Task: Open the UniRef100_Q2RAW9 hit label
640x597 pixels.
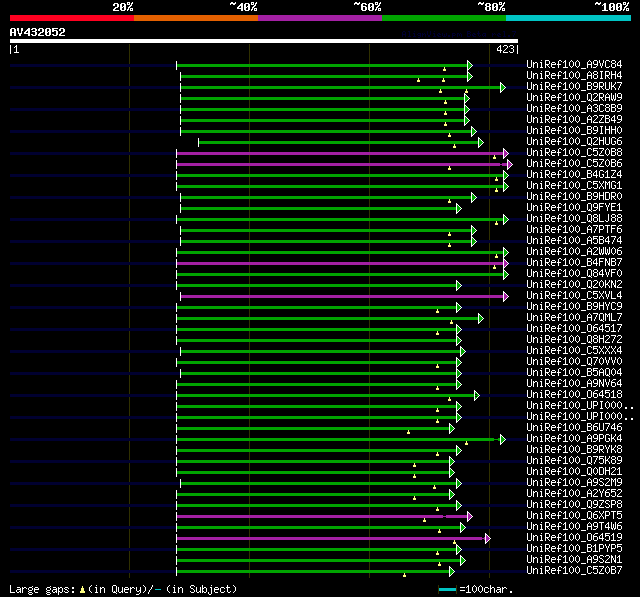Action: 574,98
